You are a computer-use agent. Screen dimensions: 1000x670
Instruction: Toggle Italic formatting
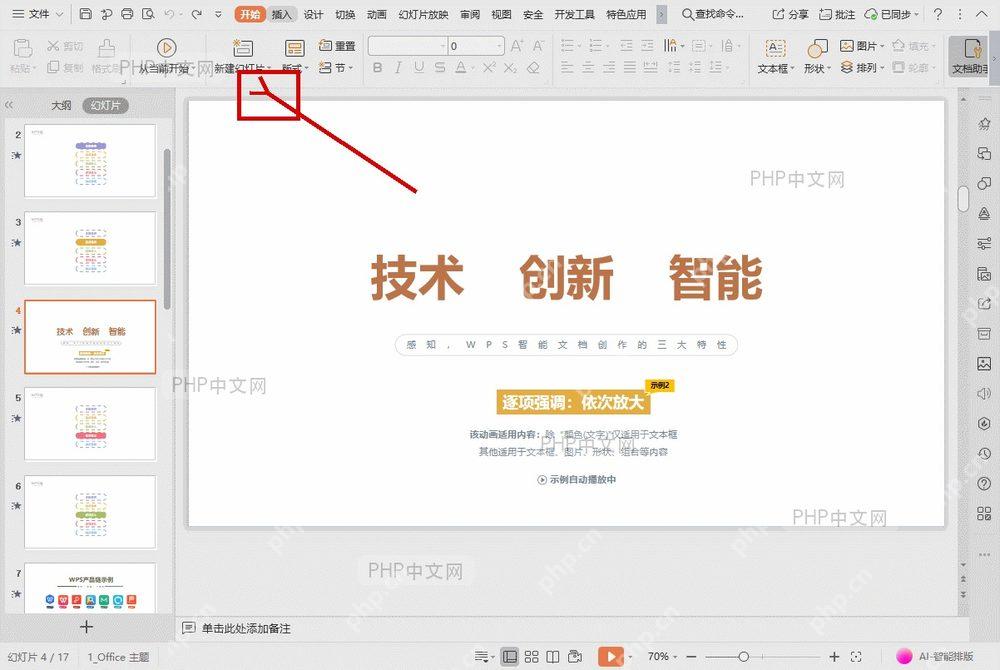(398, 67)
